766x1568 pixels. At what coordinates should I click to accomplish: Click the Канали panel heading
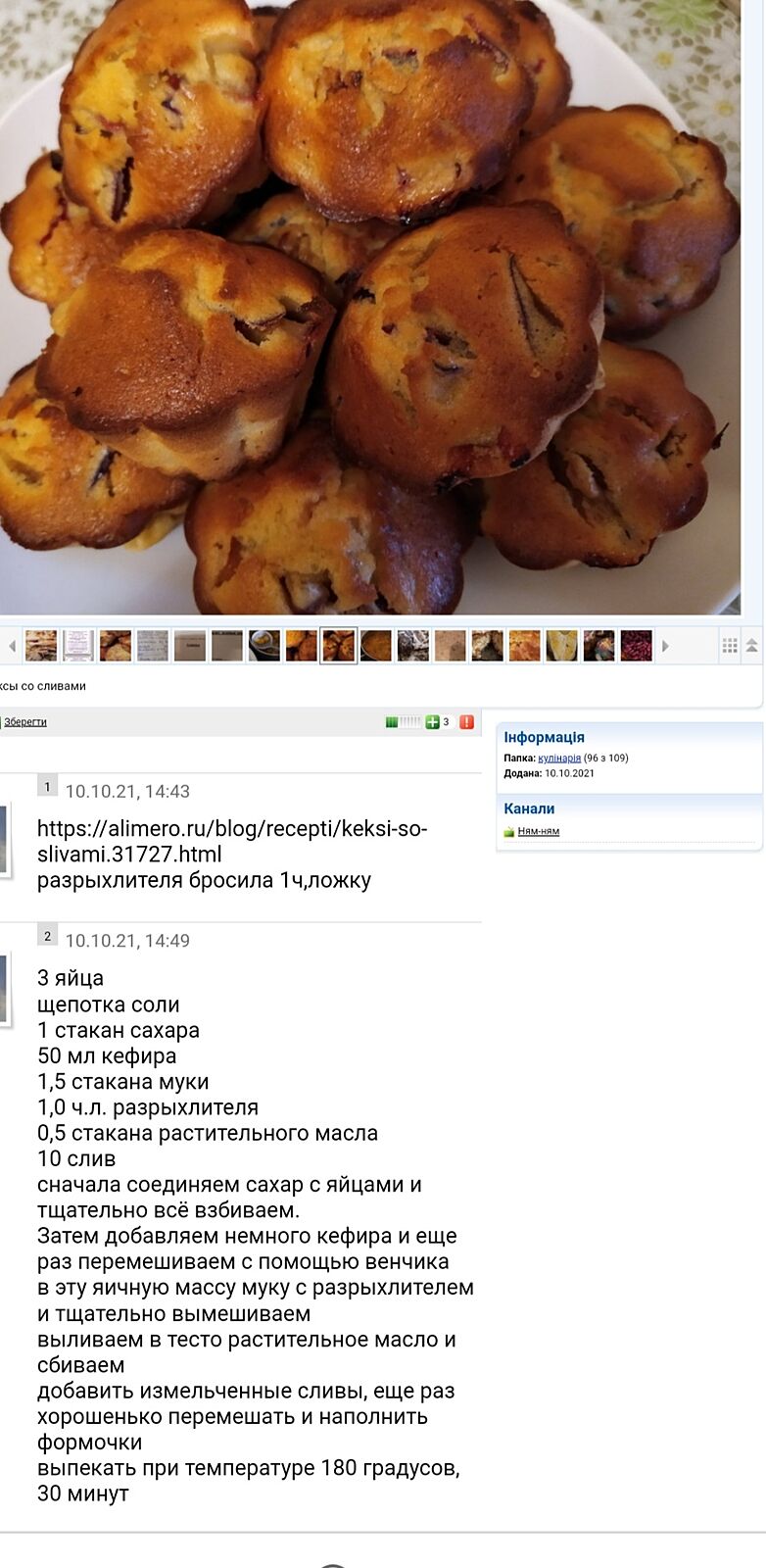[529, 808]
